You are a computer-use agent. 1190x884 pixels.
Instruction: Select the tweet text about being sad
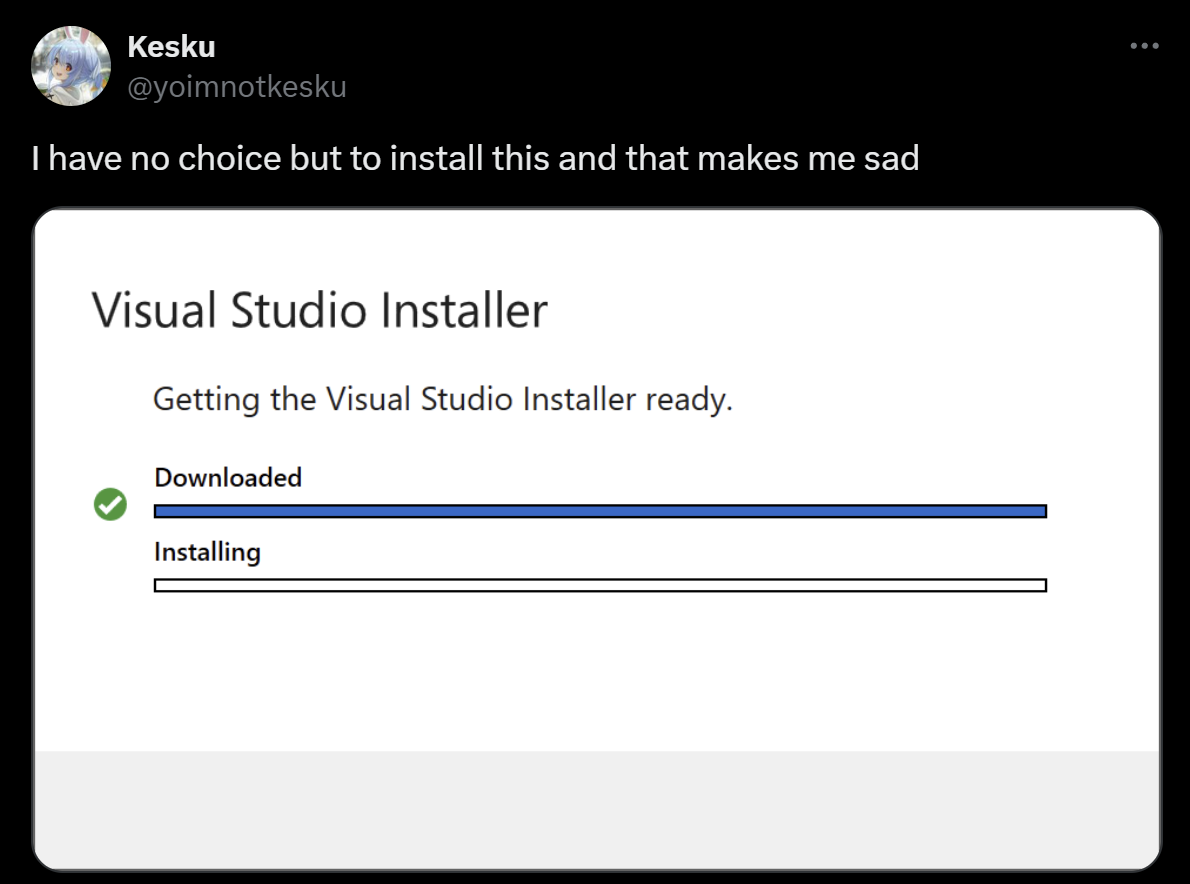[475, 159]
